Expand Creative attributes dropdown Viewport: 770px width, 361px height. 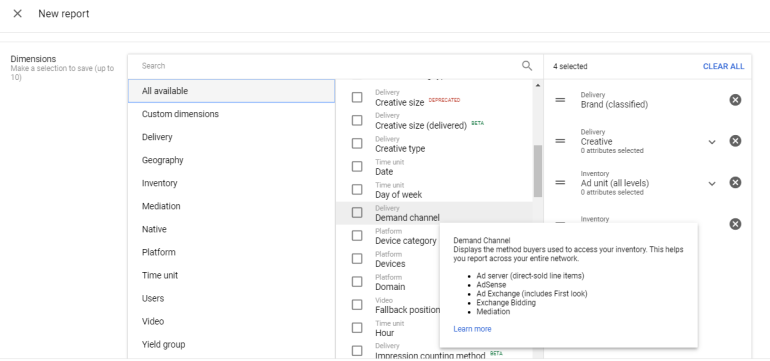coord(712,142)
